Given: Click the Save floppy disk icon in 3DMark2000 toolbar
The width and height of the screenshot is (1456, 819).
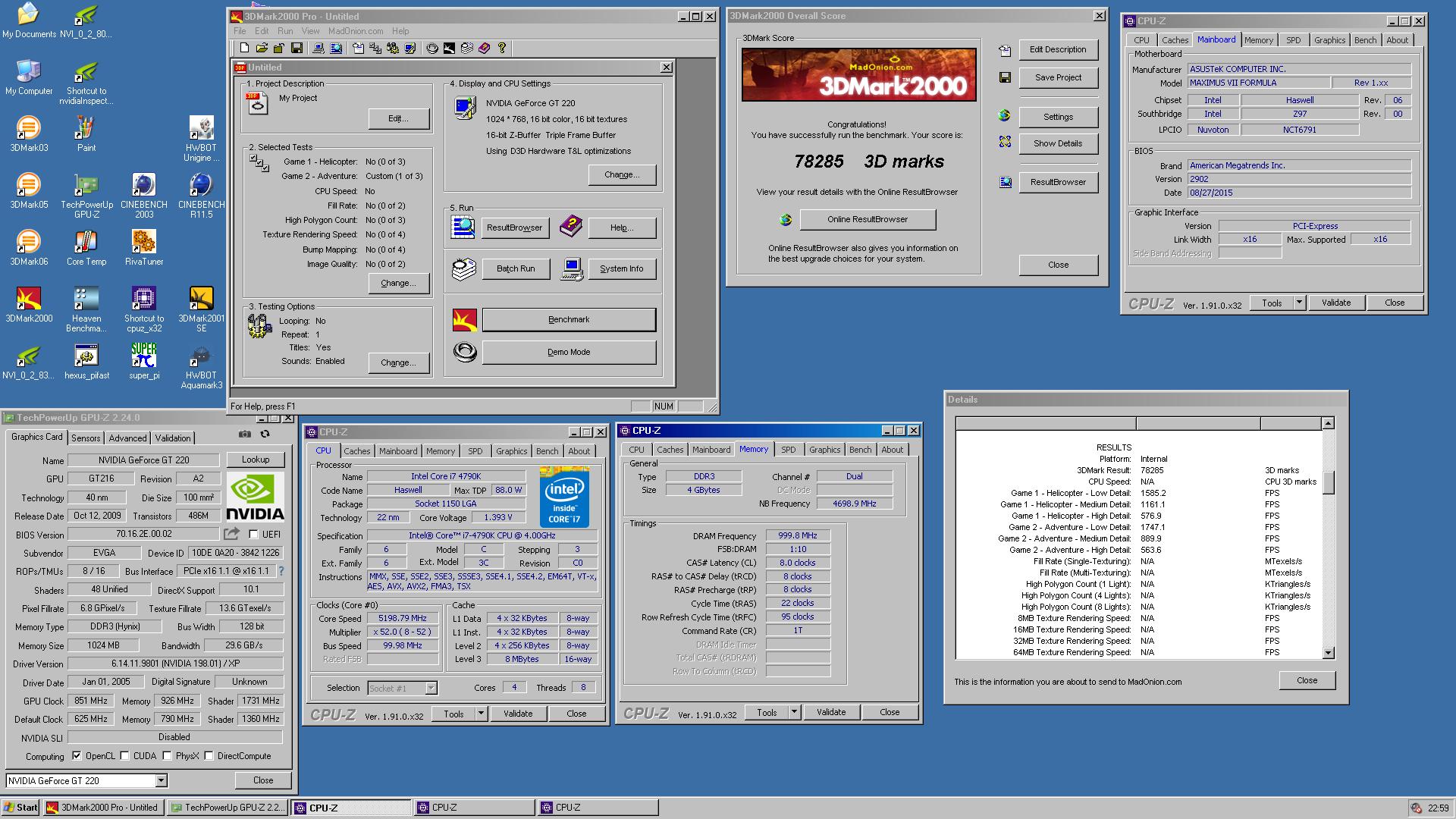Looking at the screenshot, I should coord(297,48).
